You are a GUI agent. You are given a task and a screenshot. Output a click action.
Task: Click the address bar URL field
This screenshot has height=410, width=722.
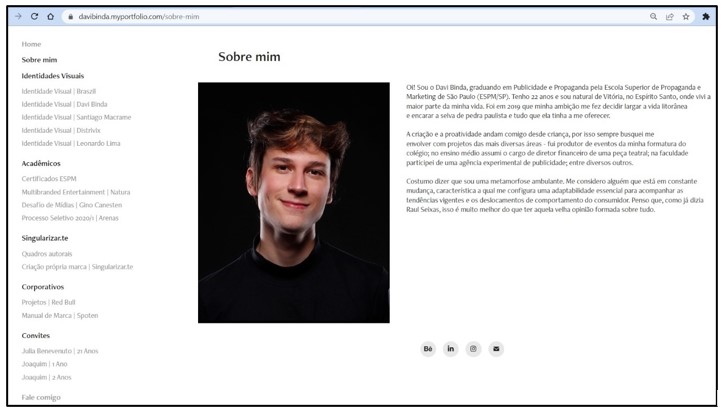click(x=300, y=17)
